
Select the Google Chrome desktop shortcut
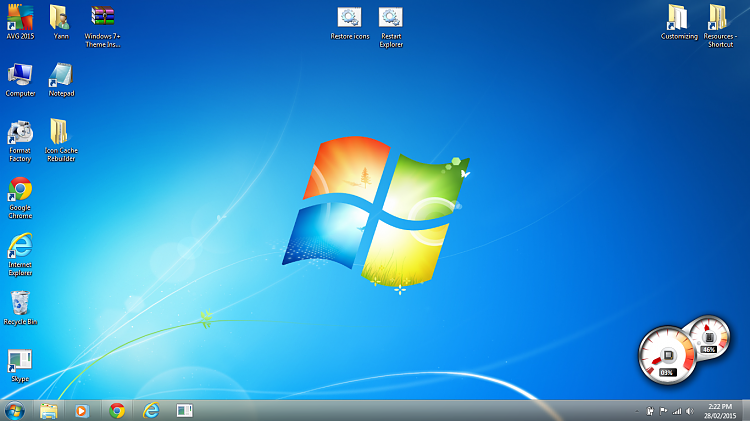tap(20, 198)
